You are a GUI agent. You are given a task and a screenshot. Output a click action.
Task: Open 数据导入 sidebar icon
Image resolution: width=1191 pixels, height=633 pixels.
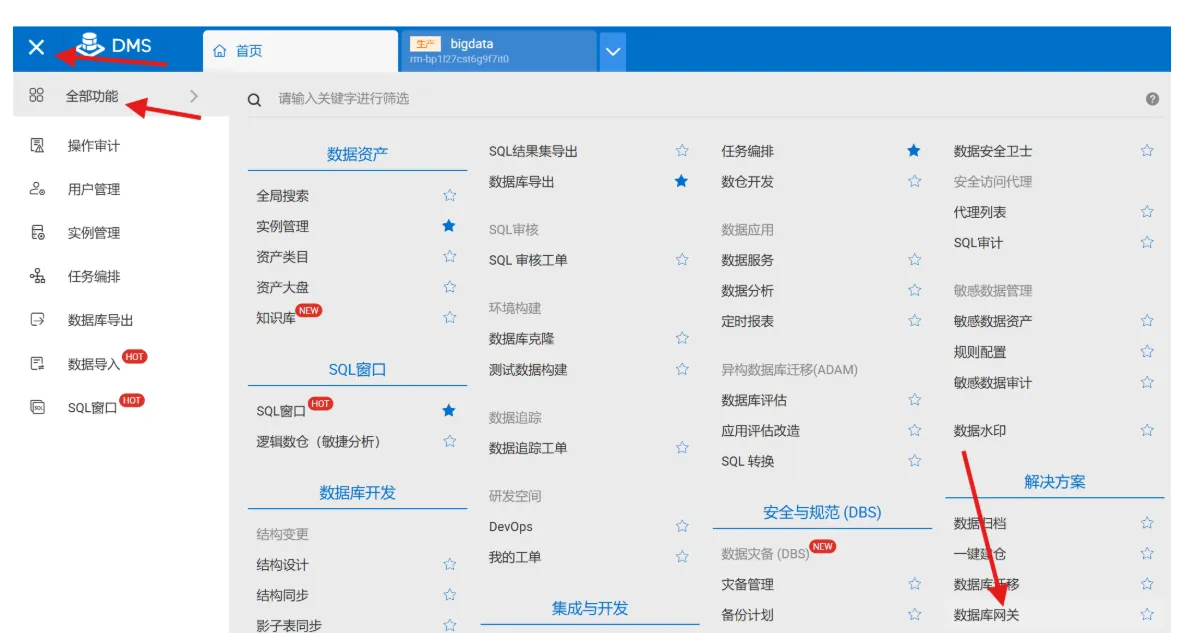tap(37, 363)
